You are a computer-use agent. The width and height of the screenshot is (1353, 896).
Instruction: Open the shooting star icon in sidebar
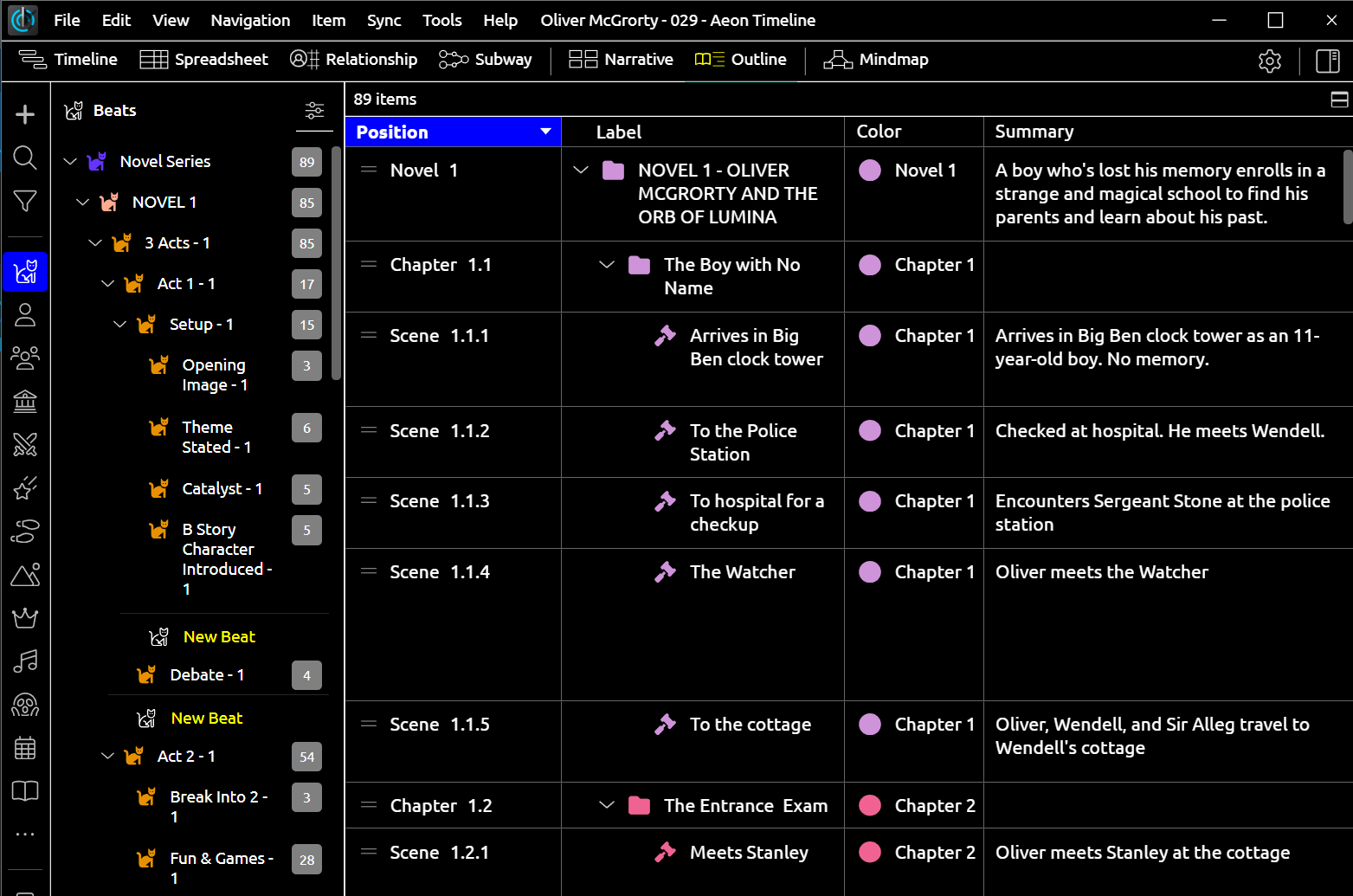[25, 488]
